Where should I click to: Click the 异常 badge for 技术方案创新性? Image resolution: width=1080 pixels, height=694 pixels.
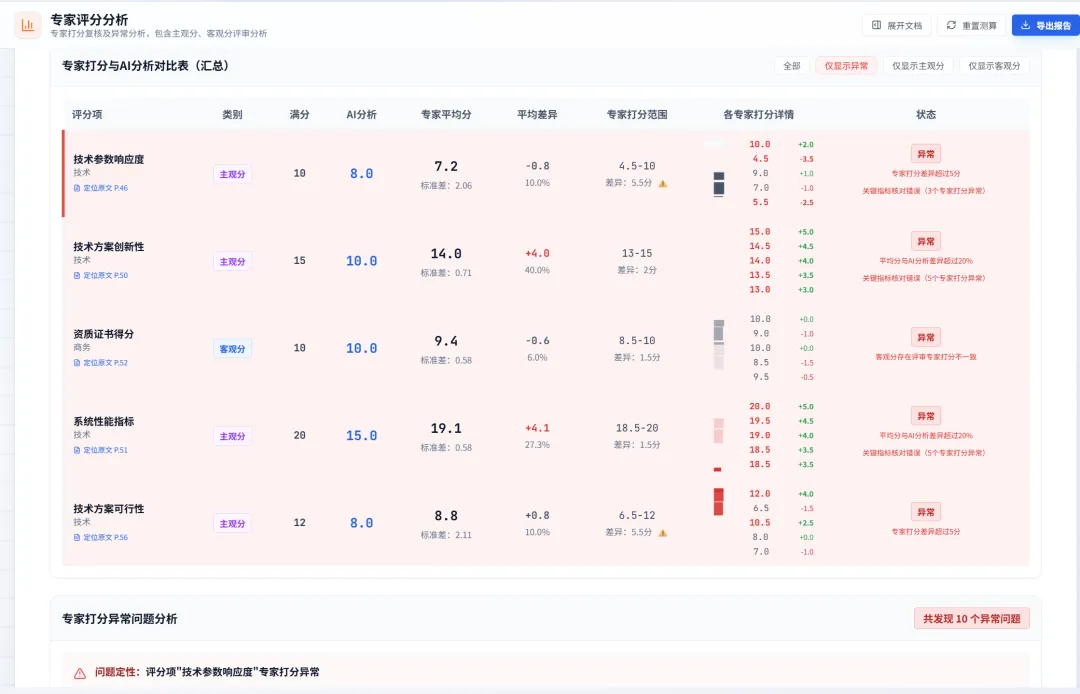click(925, 241)
